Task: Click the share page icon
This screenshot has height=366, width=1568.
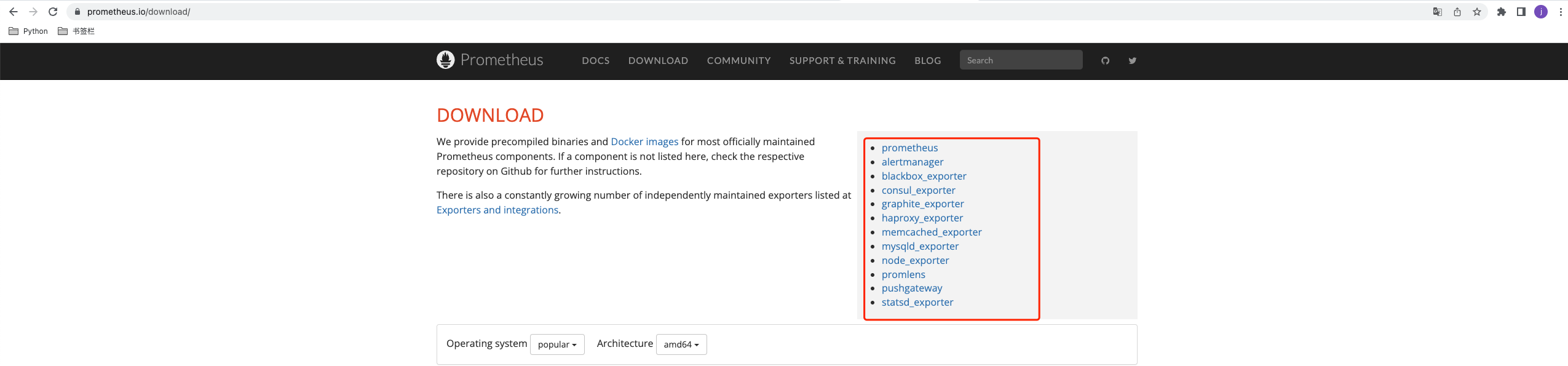Action: coord(1457,12)
